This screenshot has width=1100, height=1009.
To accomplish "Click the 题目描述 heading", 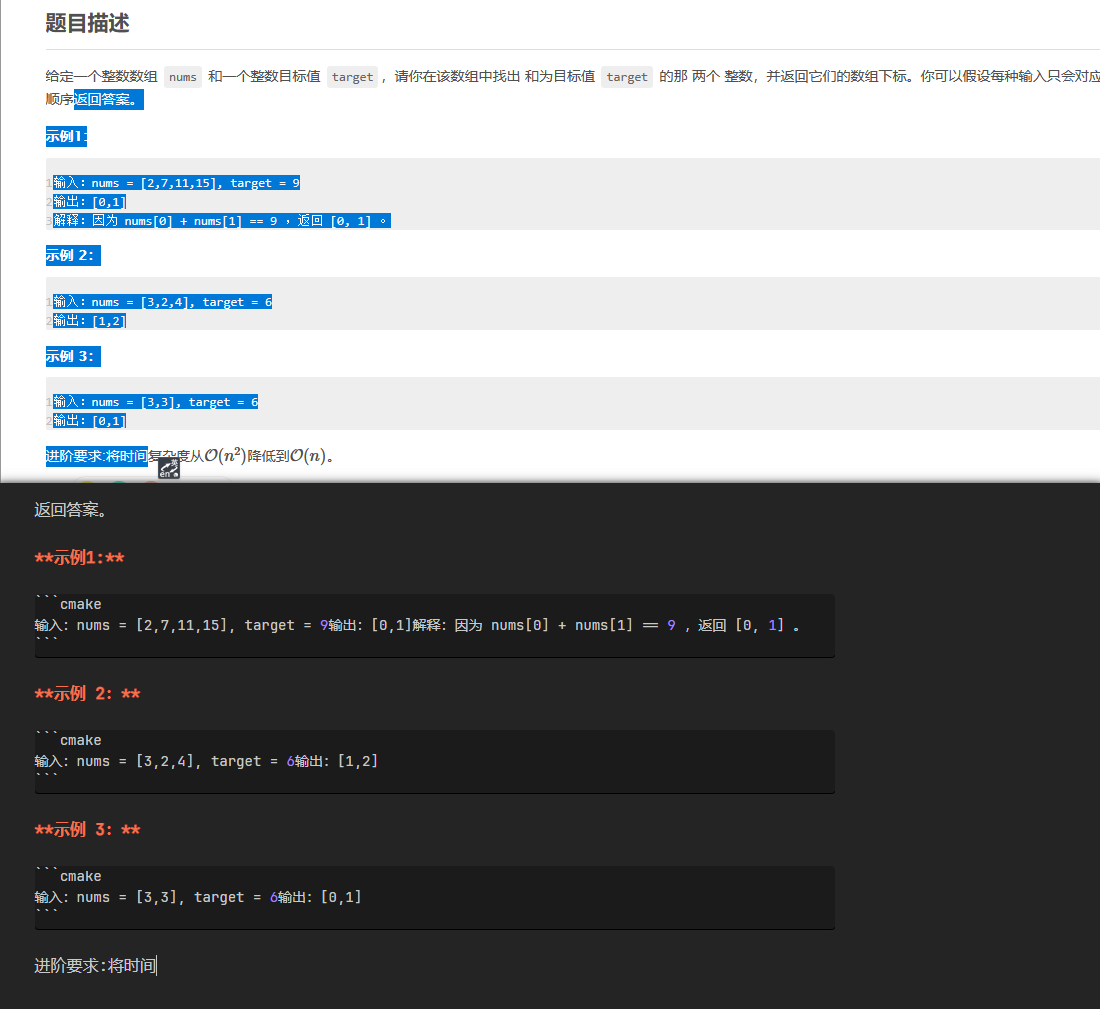I will (x=88, y=23).
